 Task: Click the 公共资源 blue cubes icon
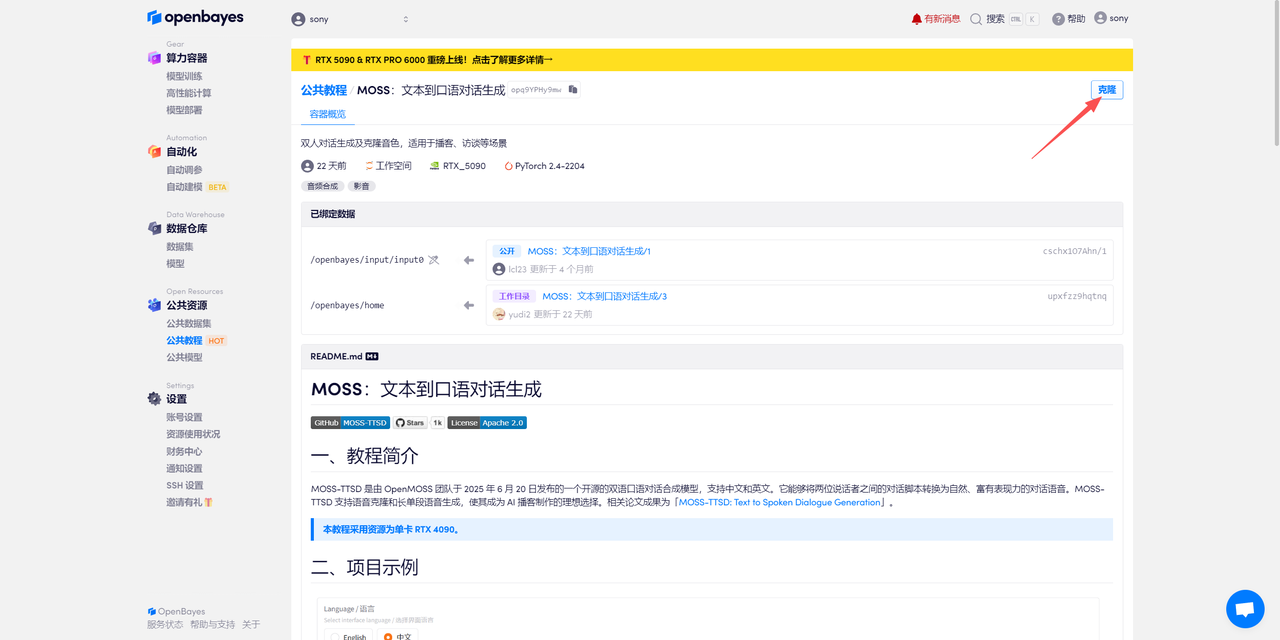[x=154, y=306]
